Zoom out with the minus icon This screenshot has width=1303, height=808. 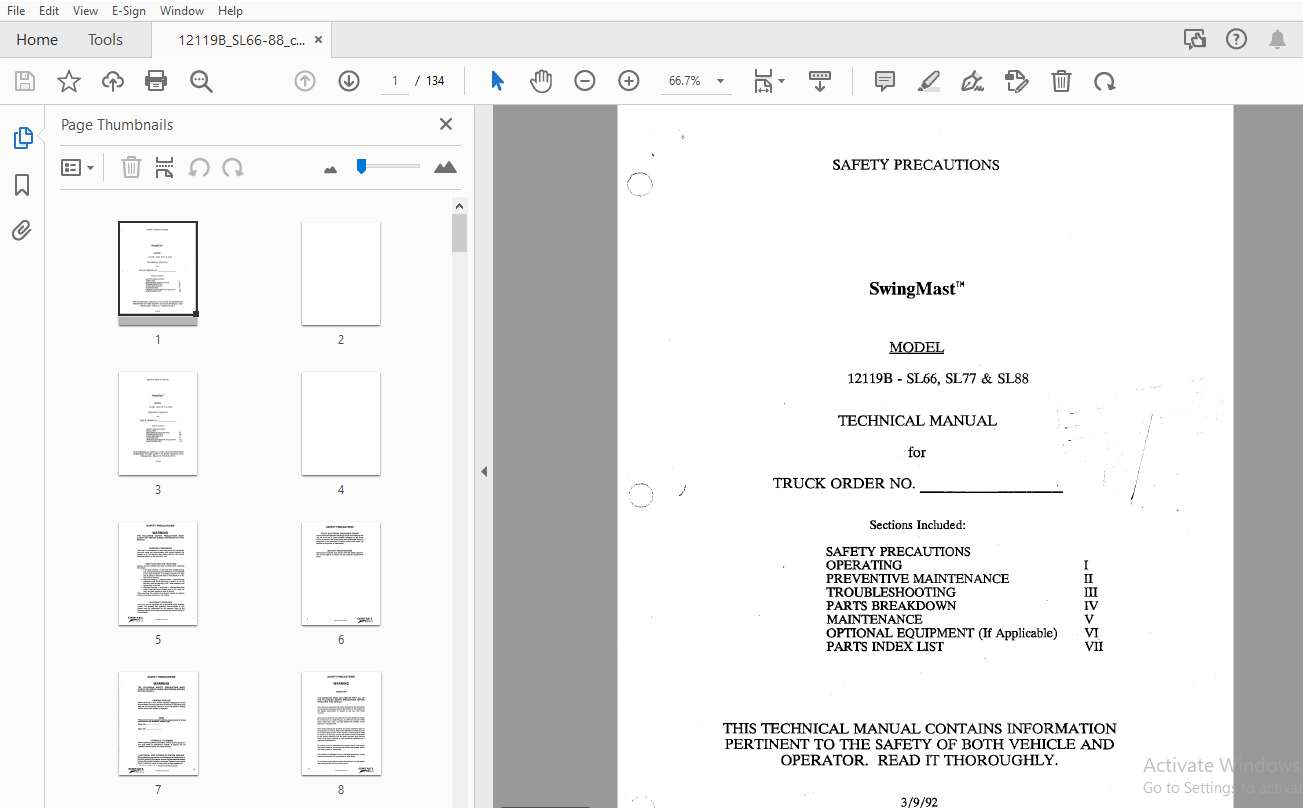click(585, 81)
